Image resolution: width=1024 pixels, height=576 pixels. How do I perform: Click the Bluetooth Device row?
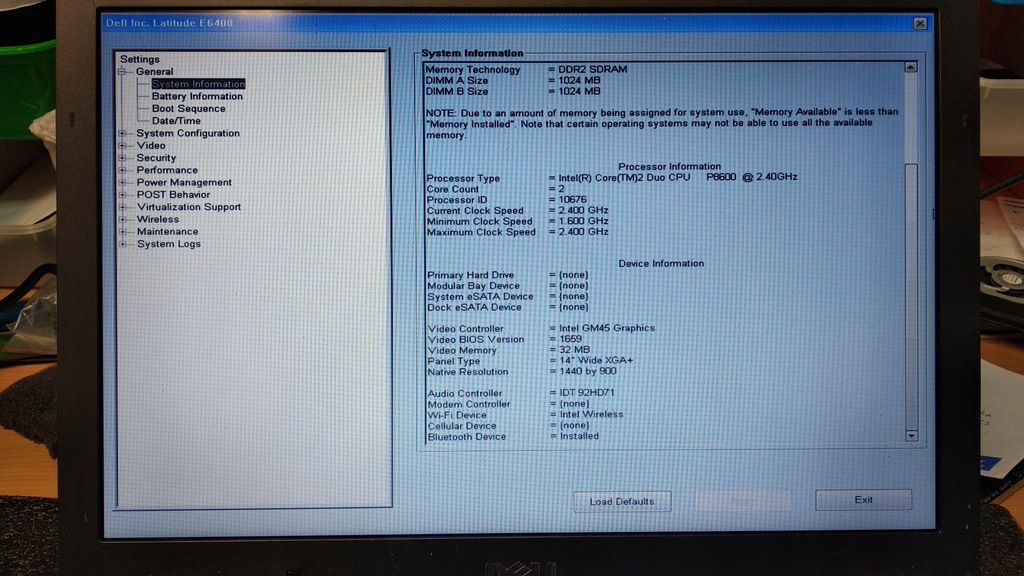[x=513, y=436]
